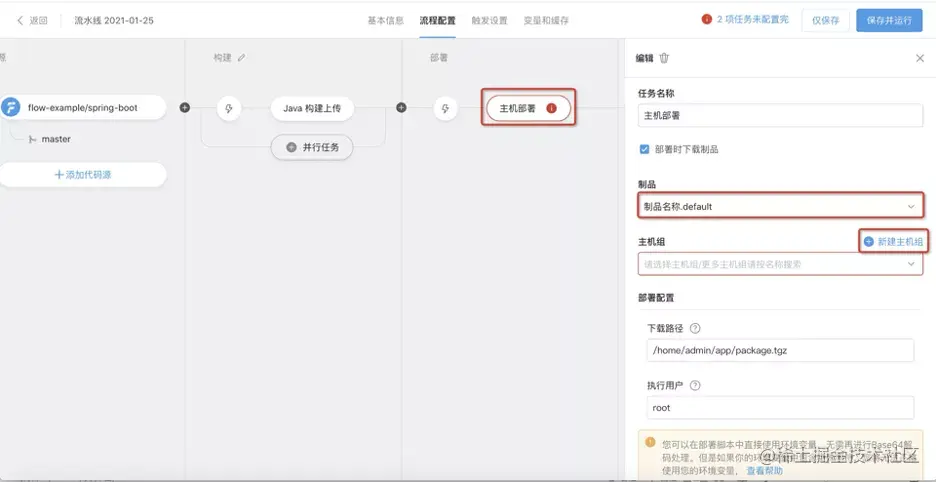The image size is (936, 482).
Task: Toggle 部署时下载制品 checkbox
Action: [644, 149]
